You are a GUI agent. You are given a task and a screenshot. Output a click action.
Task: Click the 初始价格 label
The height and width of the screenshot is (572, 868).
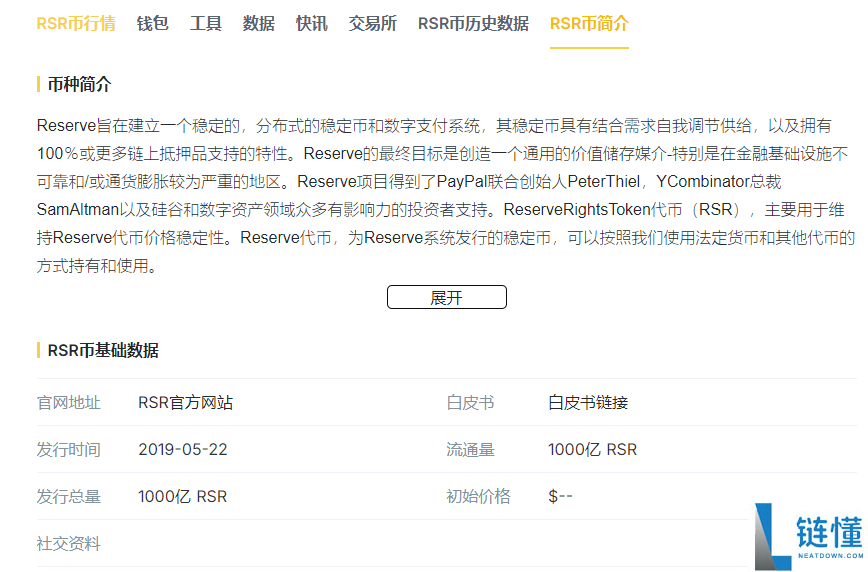coord(478,497)
